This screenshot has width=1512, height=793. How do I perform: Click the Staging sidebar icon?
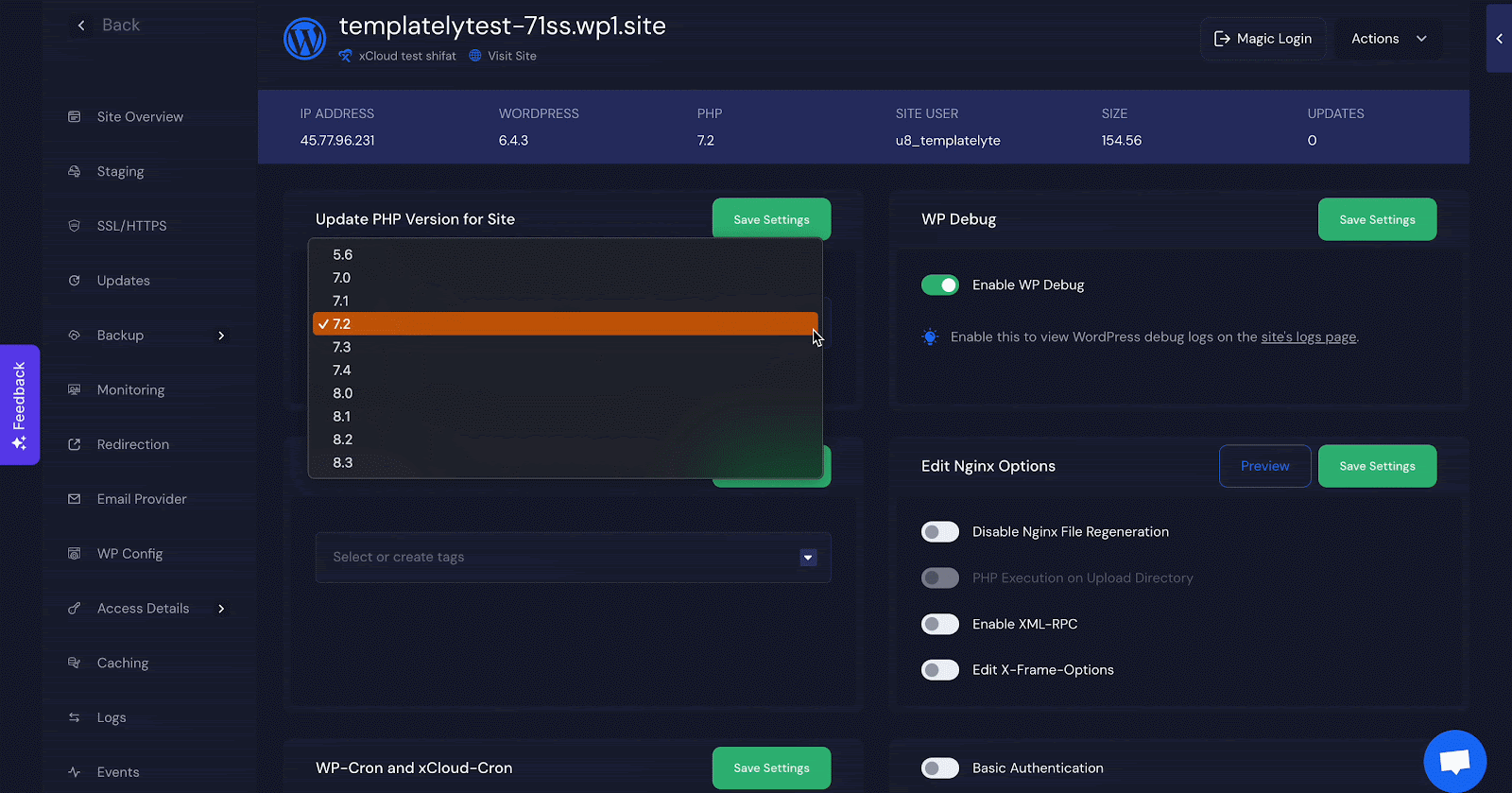(75, 171)
